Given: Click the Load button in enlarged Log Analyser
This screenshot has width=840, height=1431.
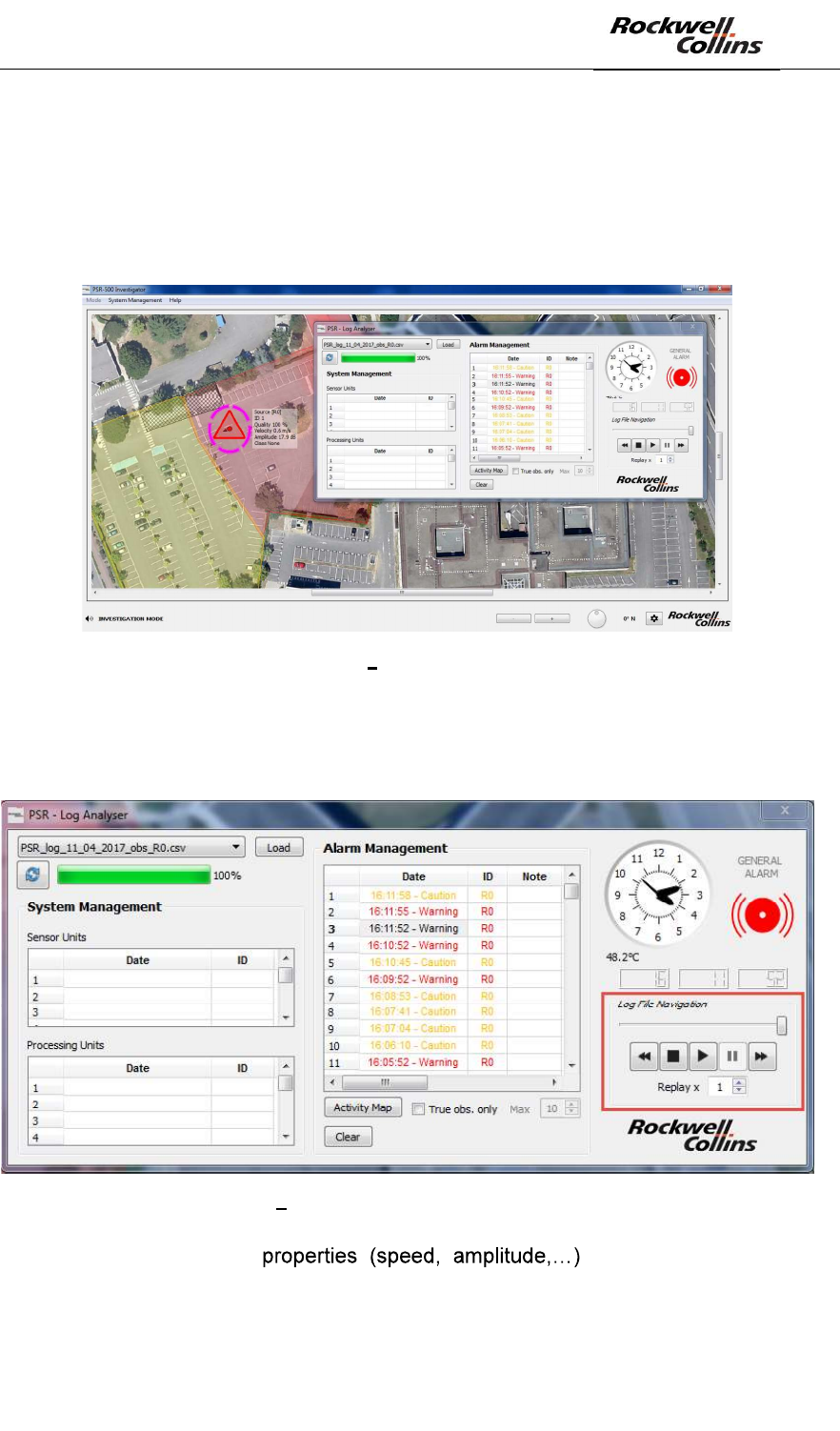Looking at the screenshot, I should 278,847.
